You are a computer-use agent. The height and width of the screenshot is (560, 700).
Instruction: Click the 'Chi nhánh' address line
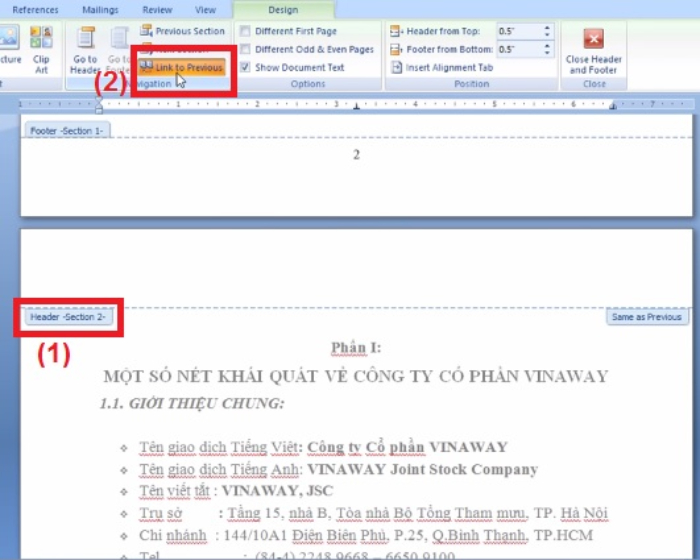pyautogui.click(x=366, y=535)
